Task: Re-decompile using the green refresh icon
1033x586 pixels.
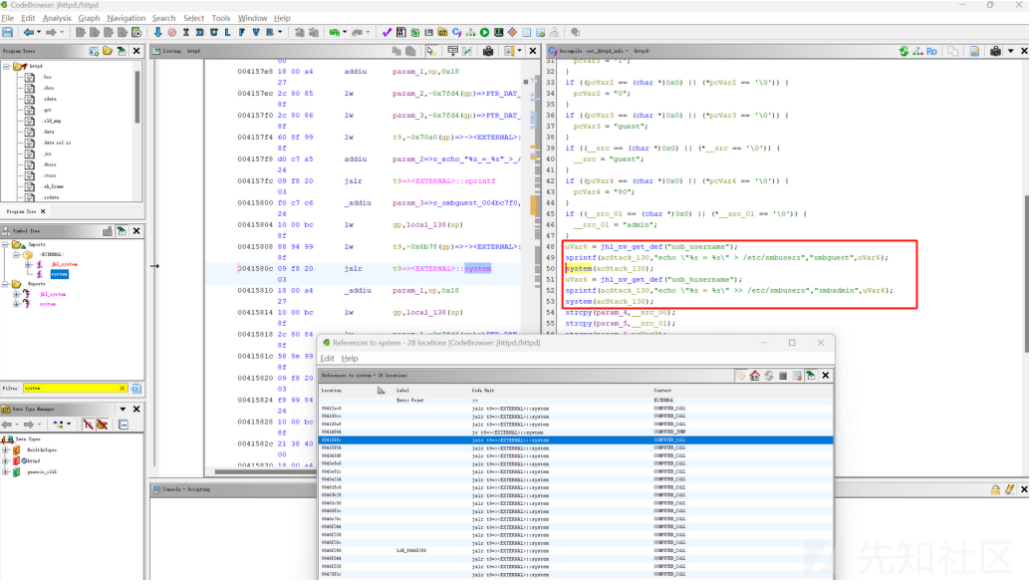Action: pyautogui.click(x=904, y=50)
